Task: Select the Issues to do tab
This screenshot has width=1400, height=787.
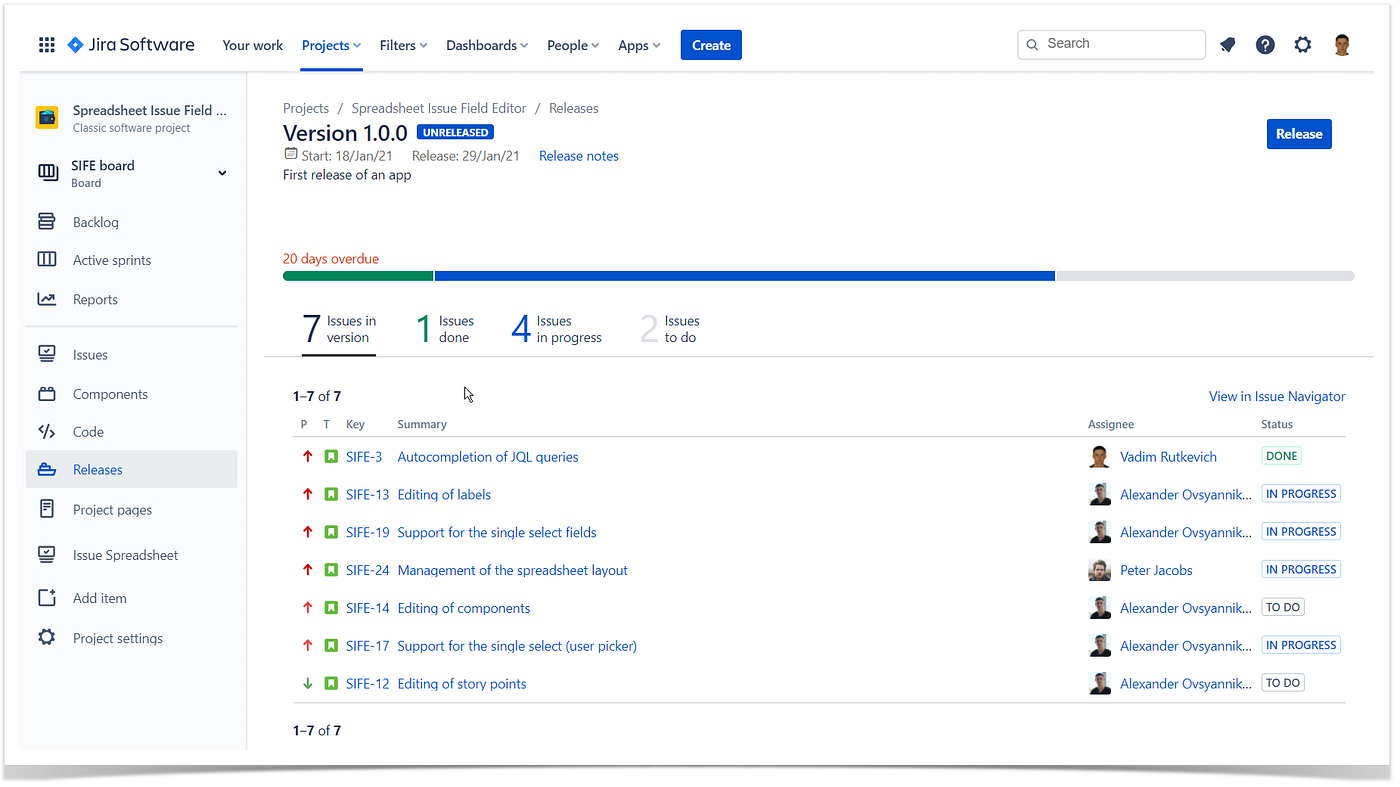Action: (x=670, y=329)
